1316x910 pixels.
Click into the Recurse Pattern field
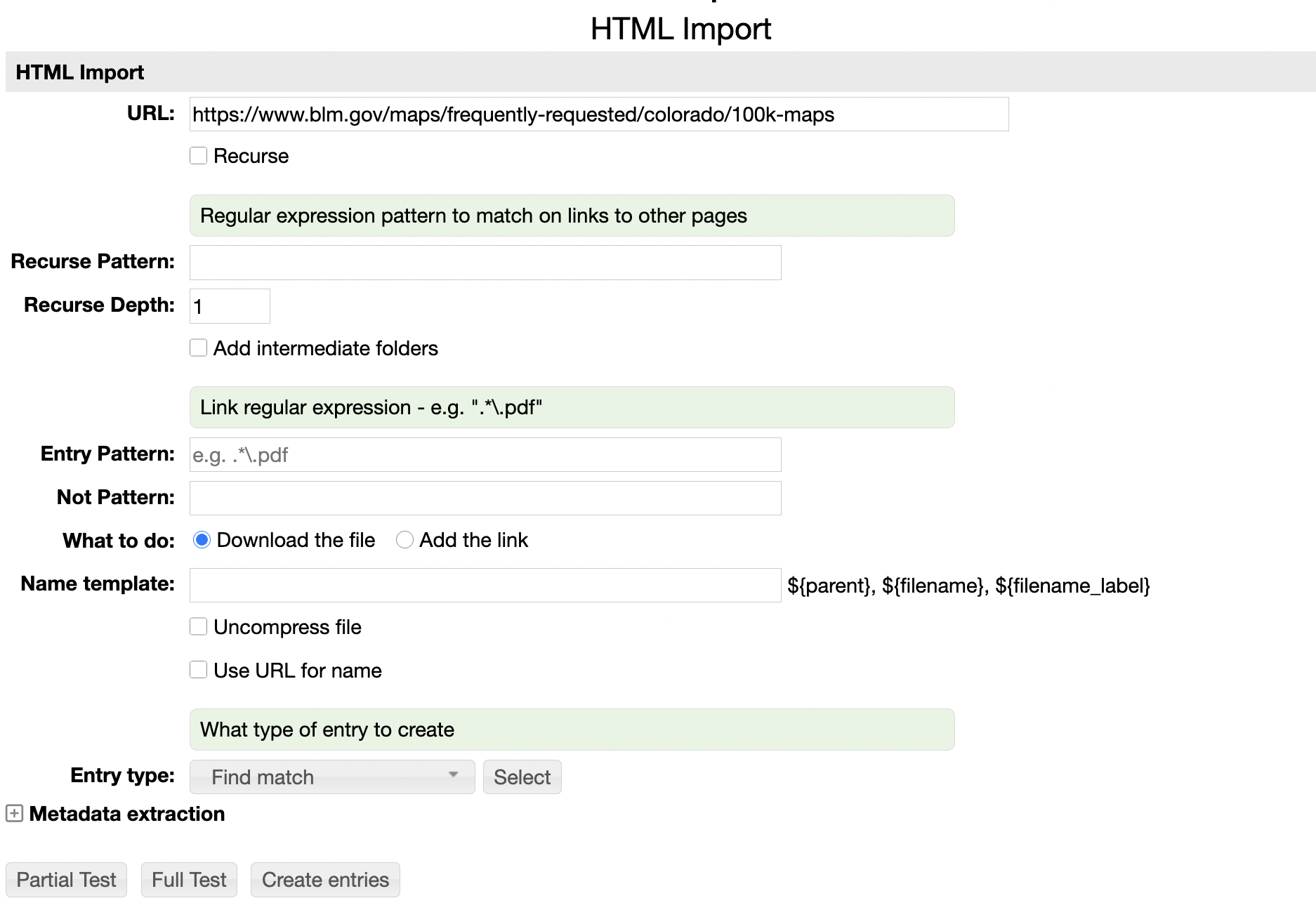point(485,263)
